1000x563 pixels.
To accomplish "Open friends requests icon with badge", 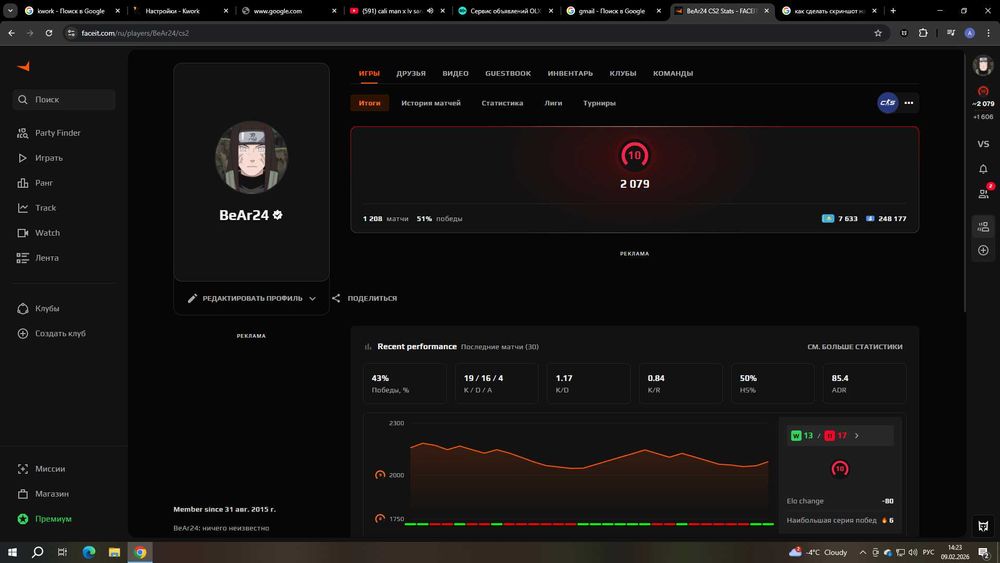I will point(984,193).
